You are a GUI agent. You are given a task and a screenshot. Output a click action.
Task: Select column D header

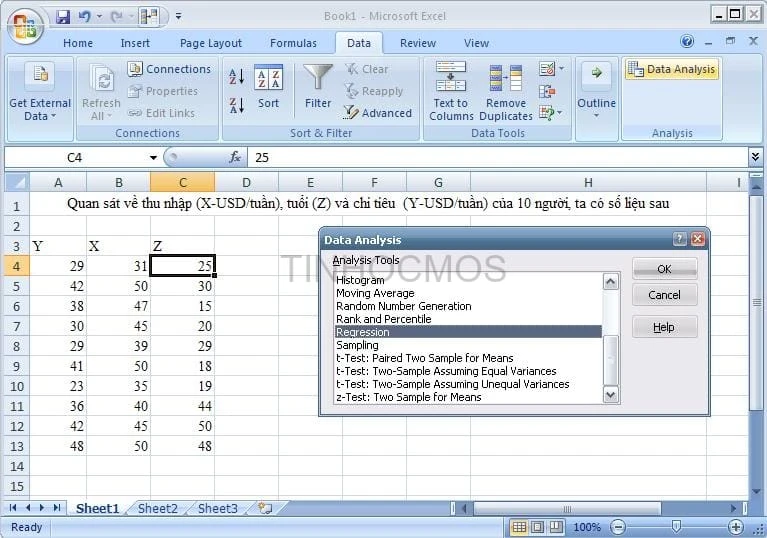(x=246, y=182)
